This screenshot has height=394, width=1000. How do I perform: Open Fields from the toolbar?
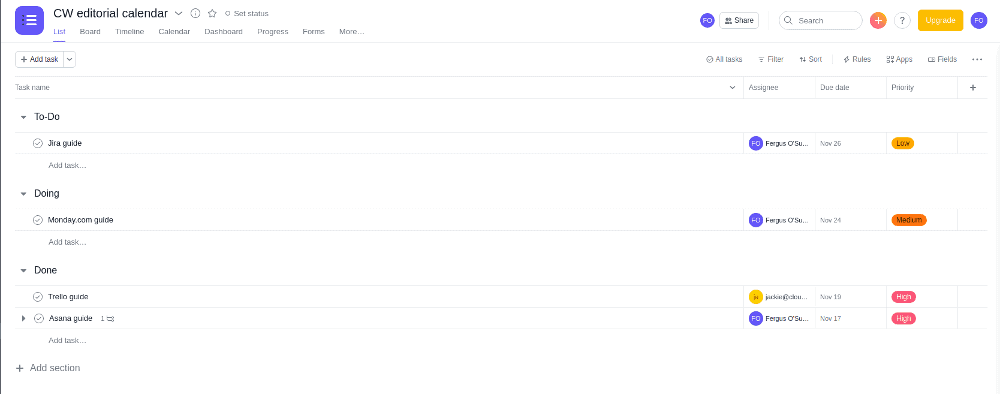click(943, 59)
